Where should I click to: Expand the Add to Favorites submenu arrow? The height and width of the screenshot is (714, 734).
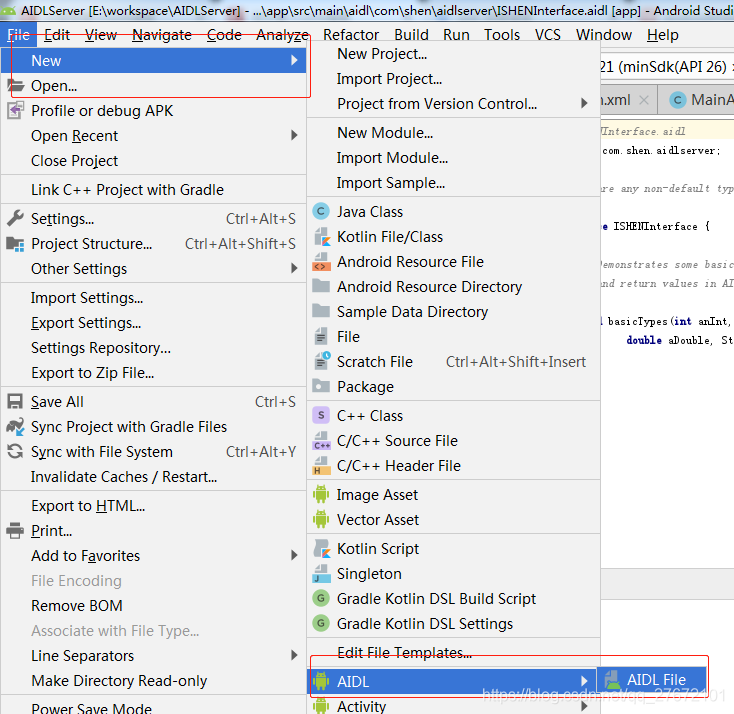coord(294,555)
